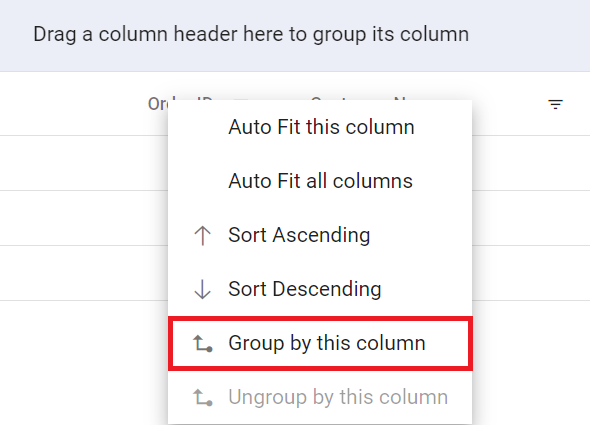Screen dimensions: 590x427
Task: Select Group by this column option
Action: click(320, 343)
